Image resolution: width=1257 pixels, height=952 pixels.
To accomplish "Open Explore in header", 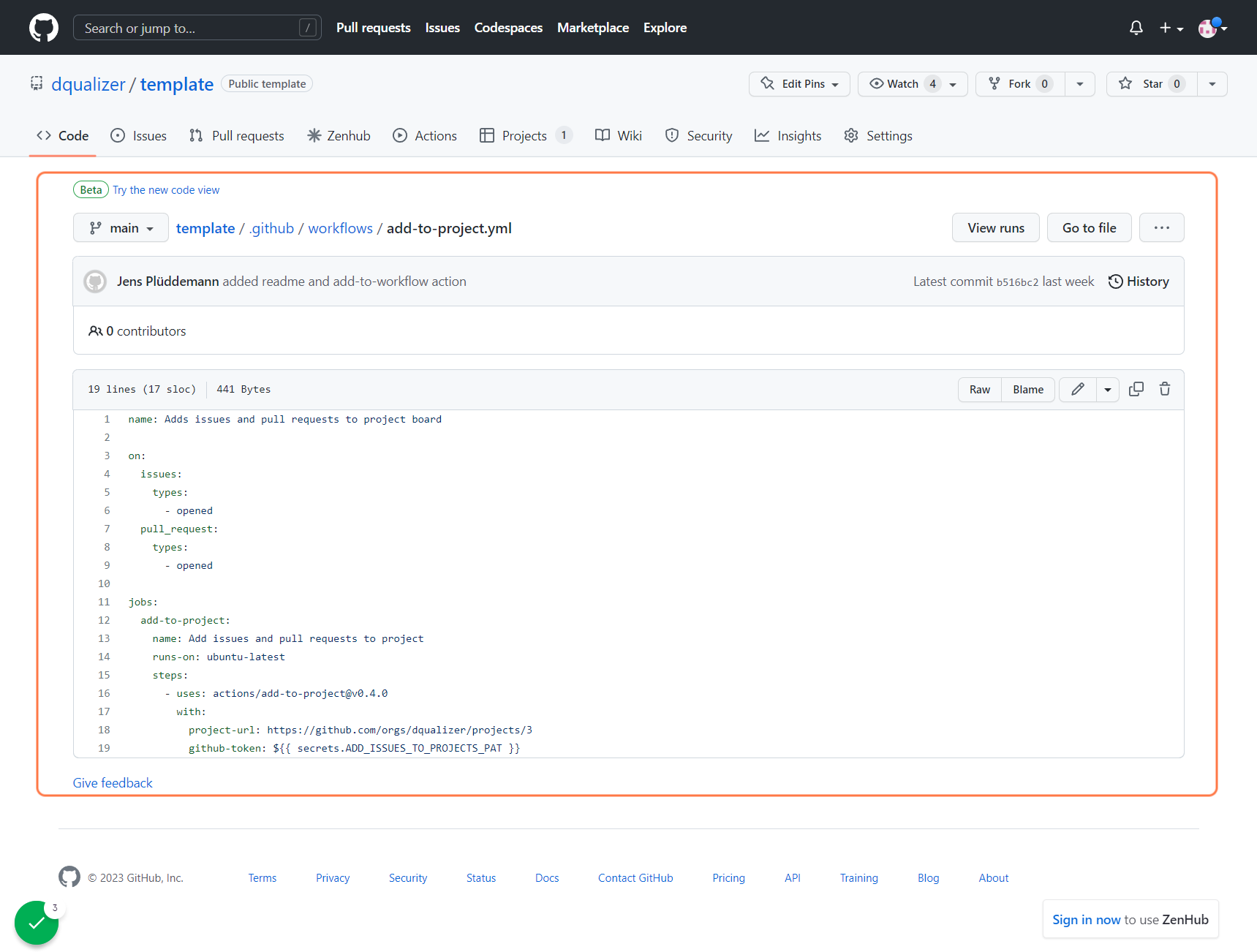I will pos(665,28).
